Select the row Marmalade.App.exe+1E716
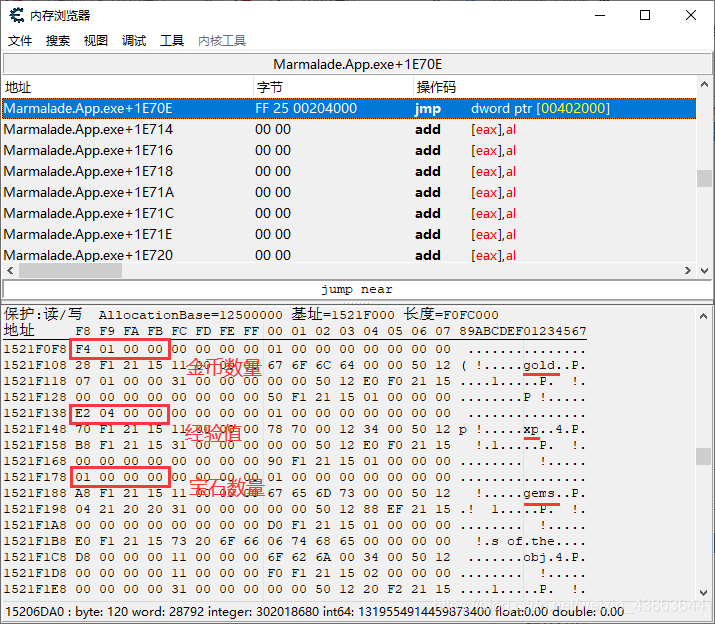Image resolution: width=715 pixels, height=624 pixels. [349, 151]
